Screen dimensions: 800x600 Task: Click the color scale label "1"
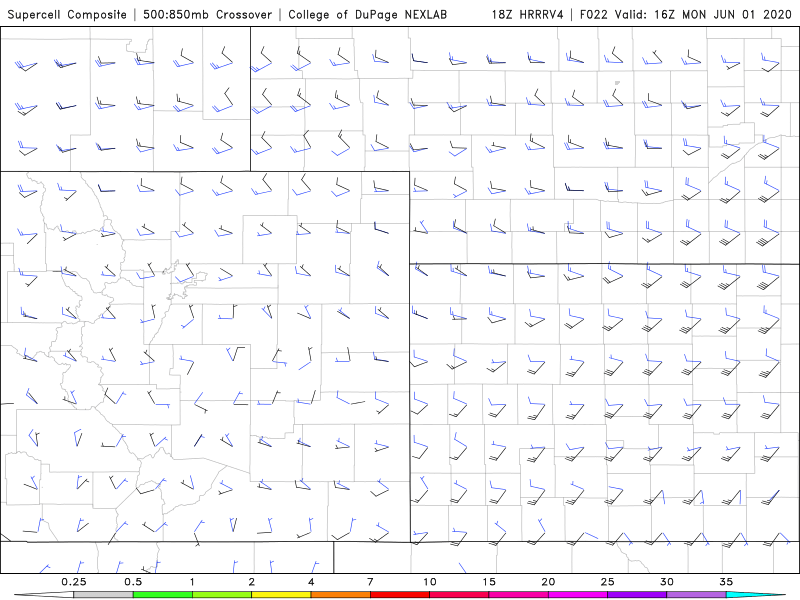coord(192,582)
